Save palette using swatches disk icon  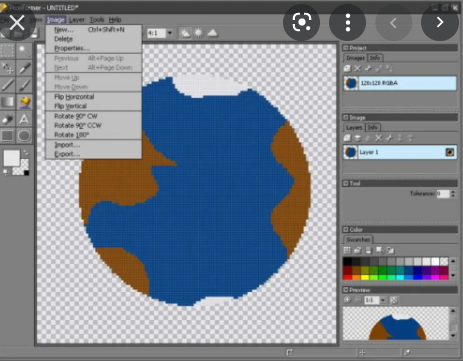point(368,250)
